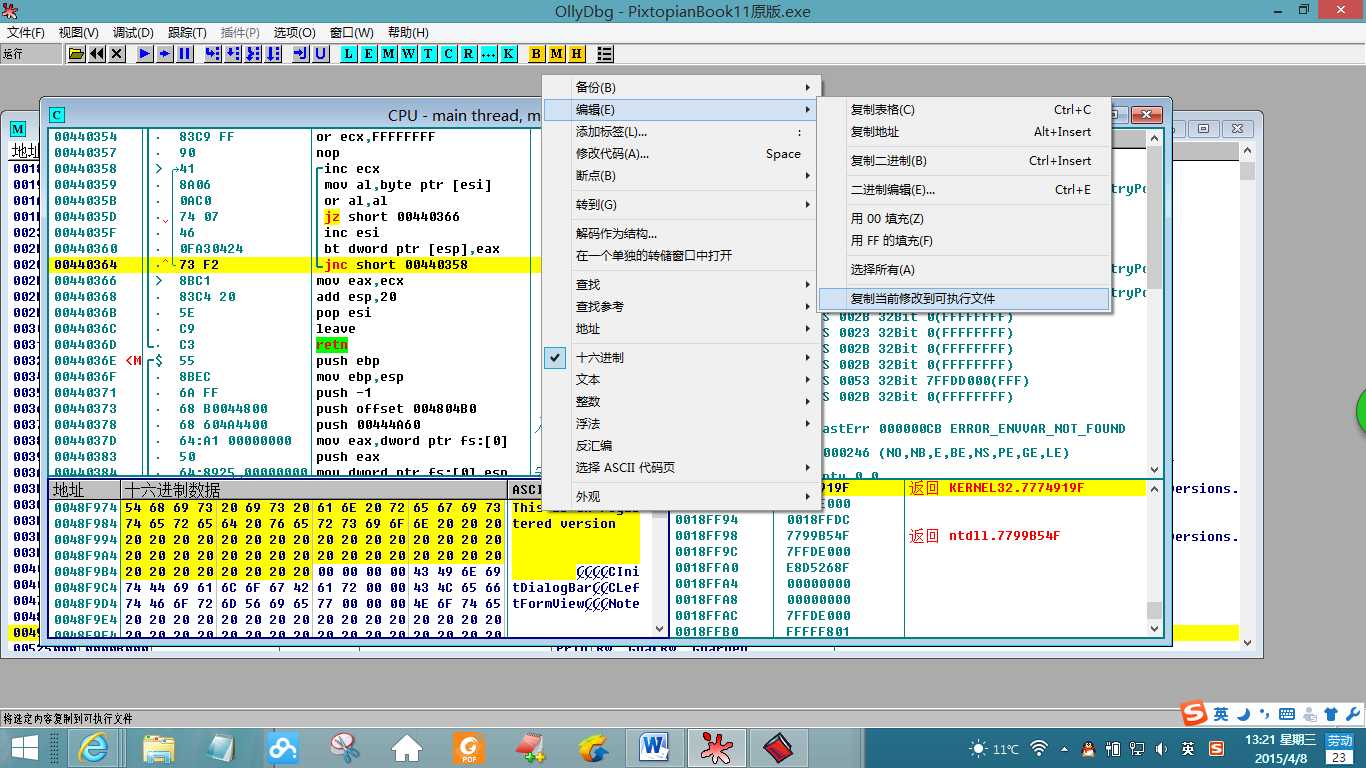This screenshot has width=1366, height=768.
Task: Expand the 备份(B) submenu
Action: (x=681, y=88)
